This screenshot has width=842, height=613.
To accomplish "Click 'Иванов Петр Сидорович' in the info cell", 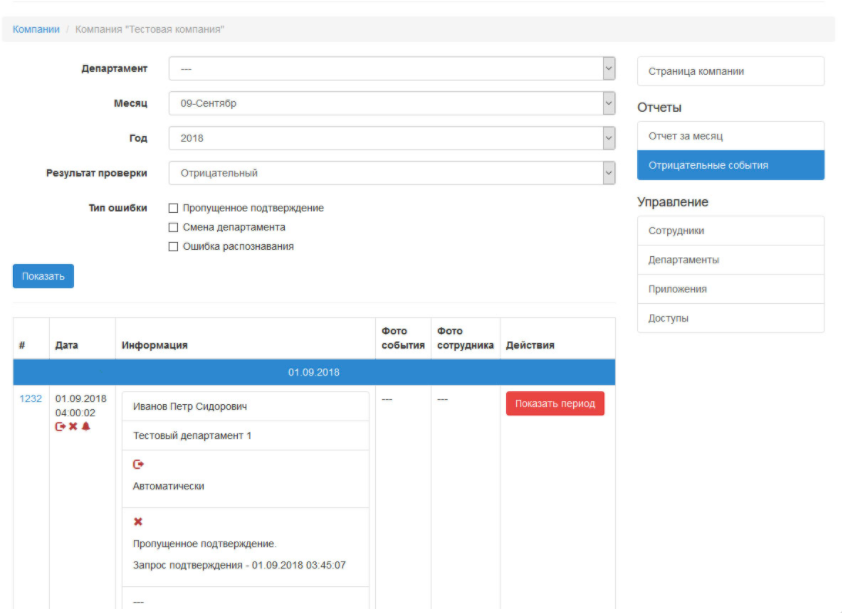I will coord(190,407).
